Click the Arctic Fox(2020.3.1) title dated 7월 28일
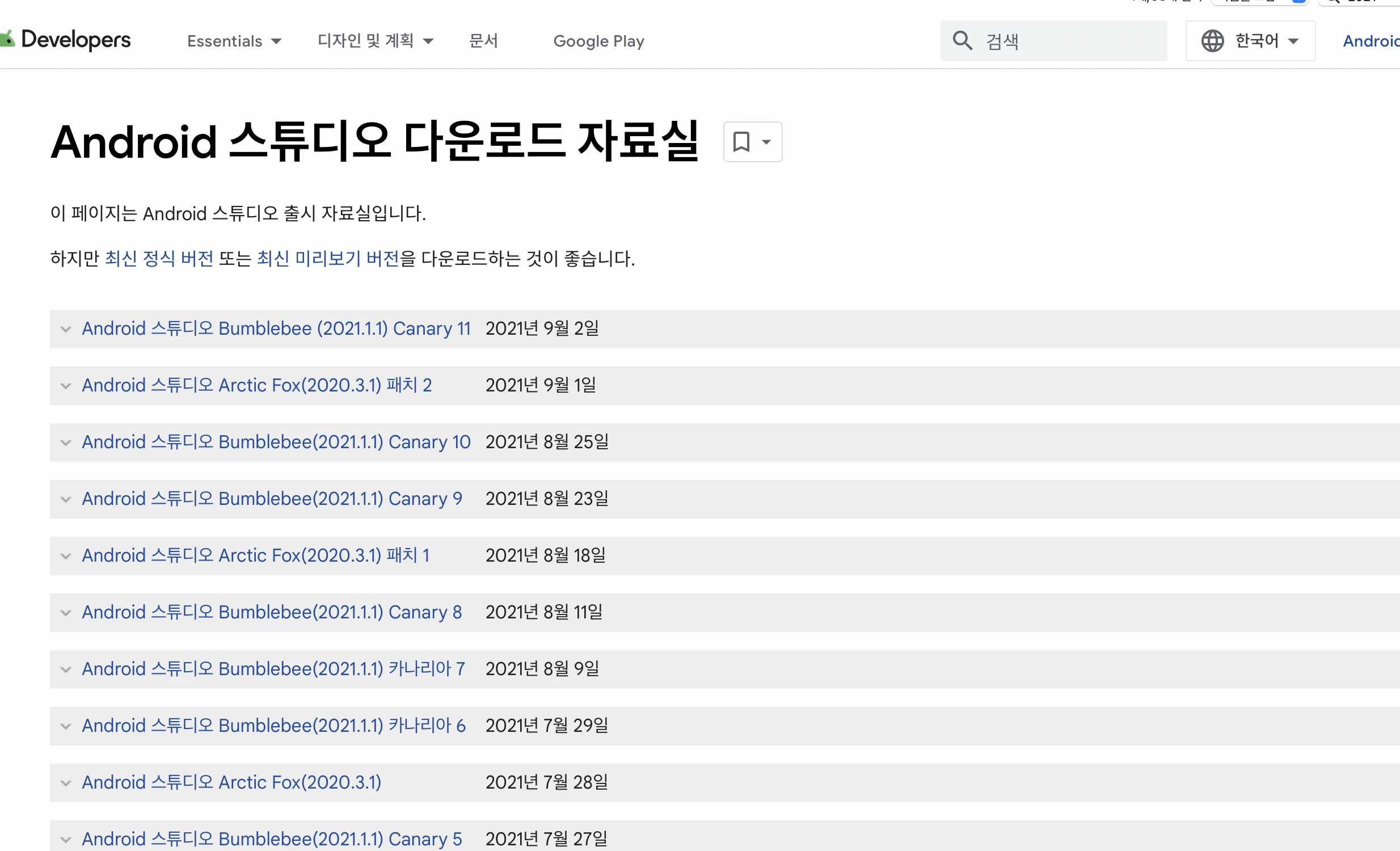 232,782
